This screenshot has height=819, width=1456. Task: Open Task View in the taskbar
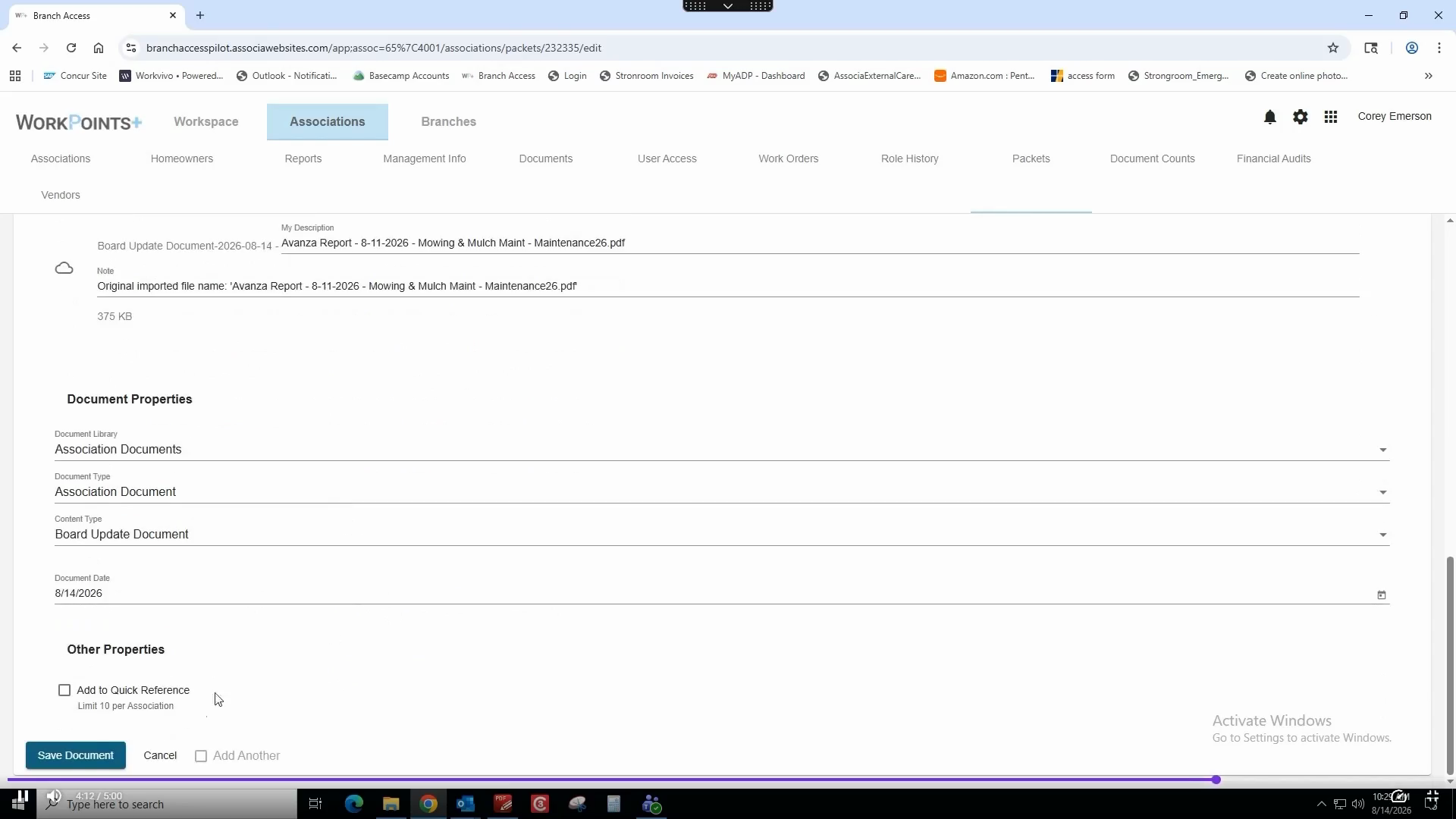(x=315, y=804)
